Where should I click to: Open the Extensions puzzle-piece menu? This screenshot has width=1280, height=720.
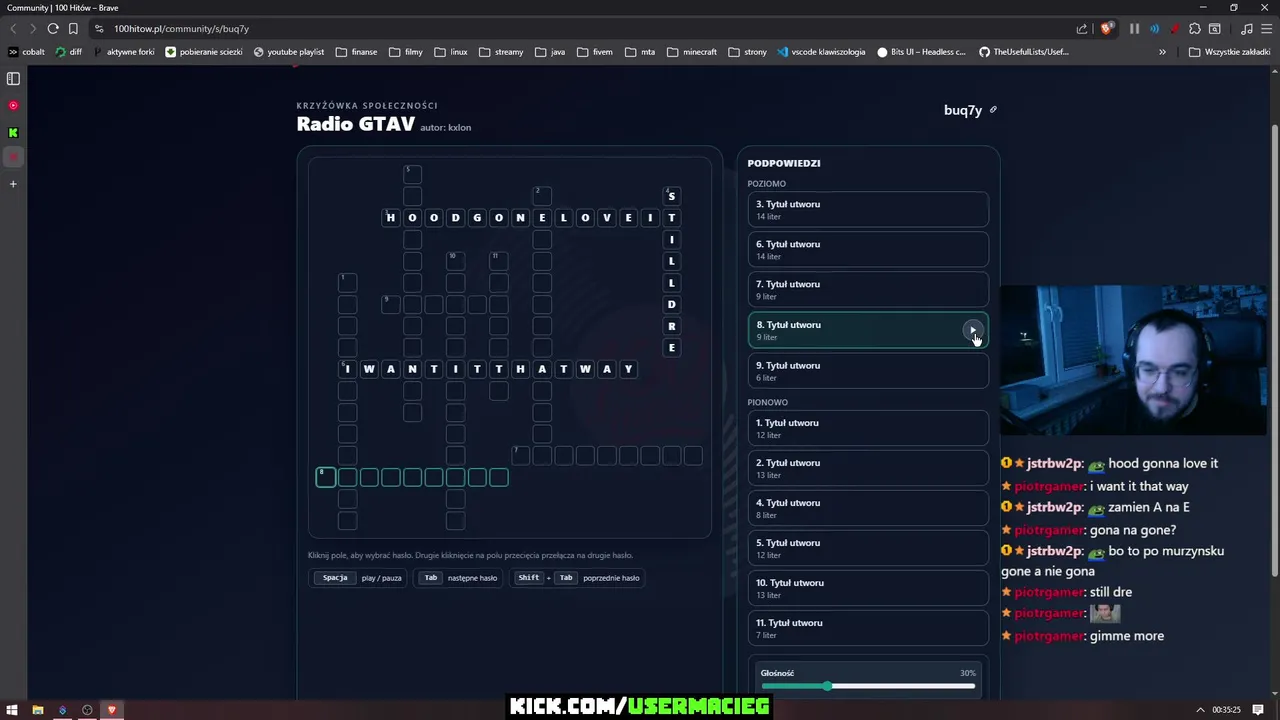click(x=1195, y=29)
